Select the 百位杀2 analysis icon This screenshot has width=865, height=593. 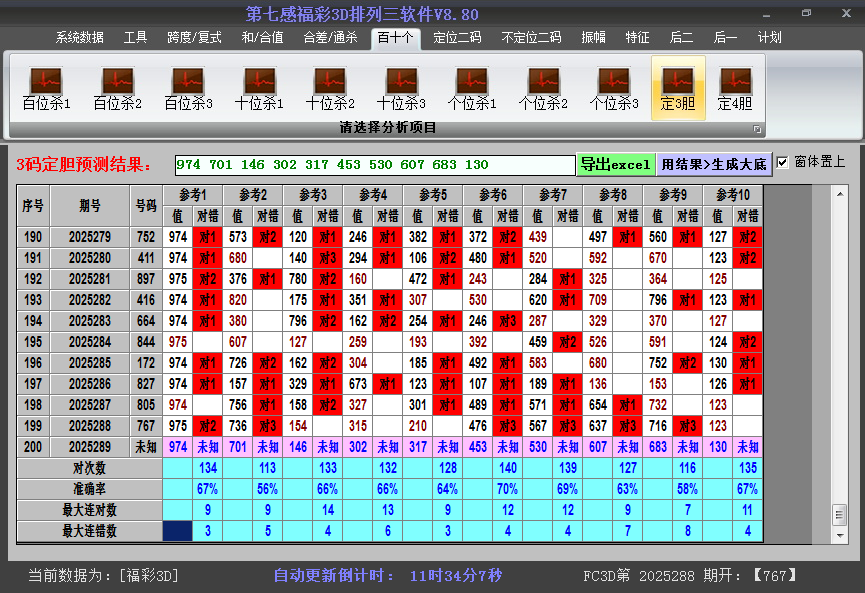click(x=115, y=85)
